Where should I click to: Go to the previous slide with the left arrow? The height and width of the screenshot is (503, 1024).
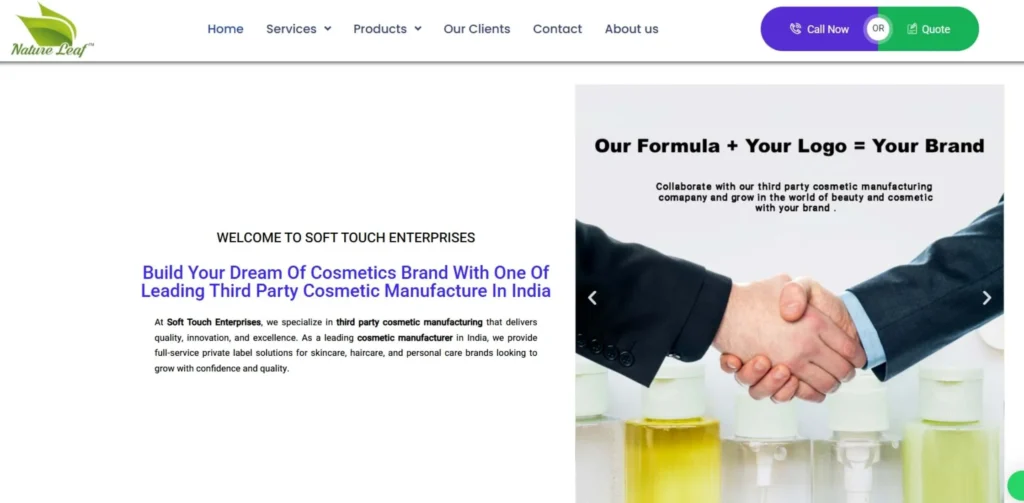[x=592, y=298]
